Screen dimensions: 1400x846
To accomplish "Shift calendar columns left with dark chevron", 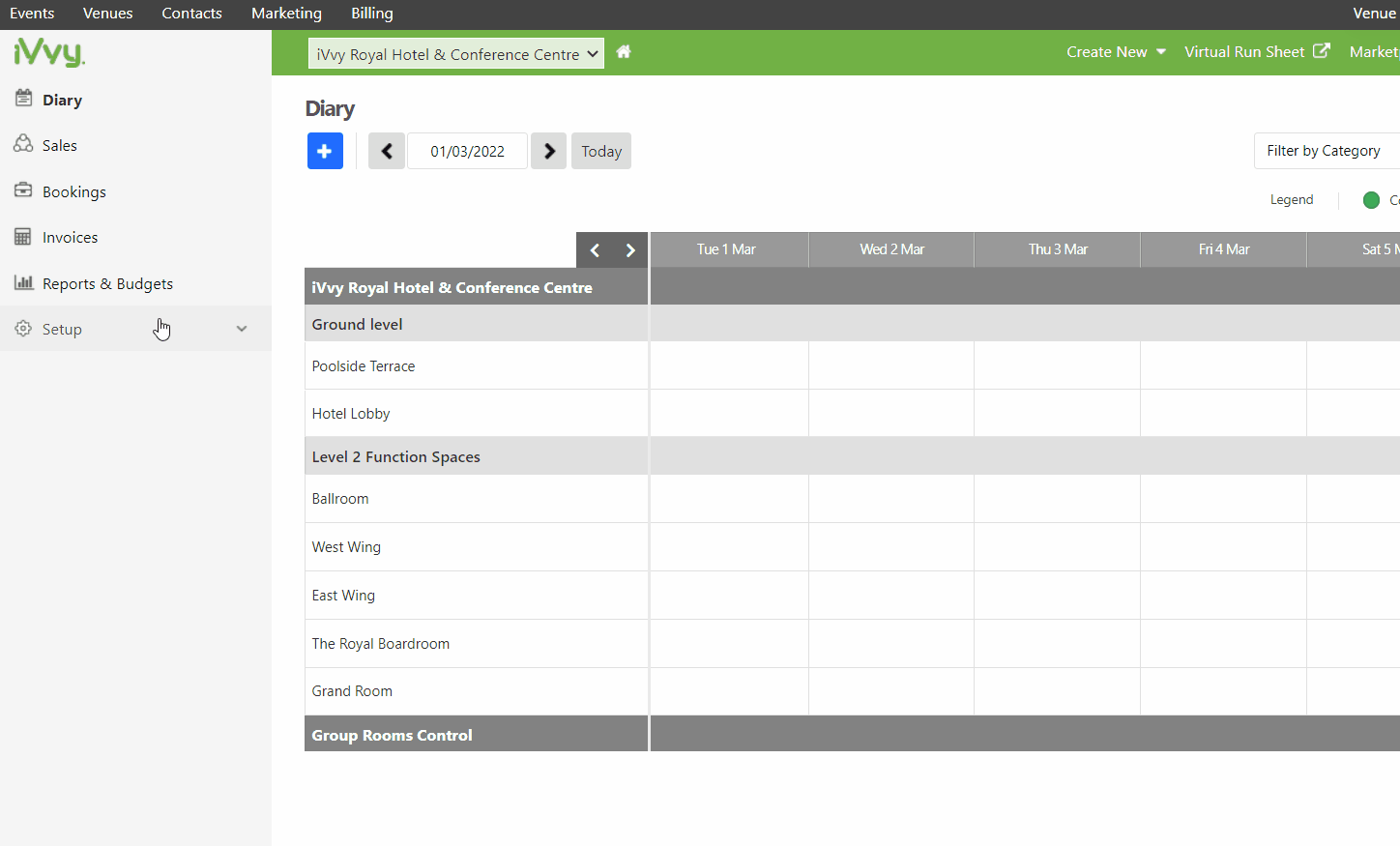I will (x=595, y=250).
